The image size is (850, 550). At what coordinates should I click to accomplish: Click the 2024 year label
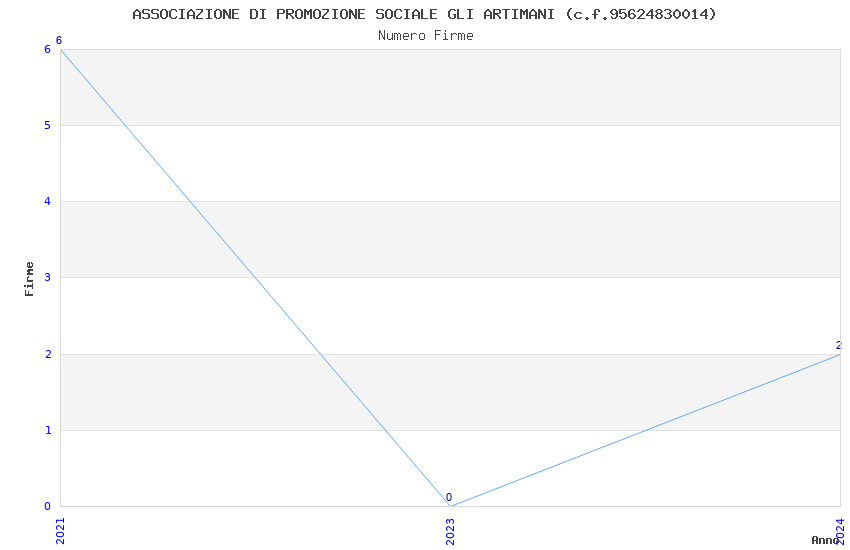[x=840, y=531]
